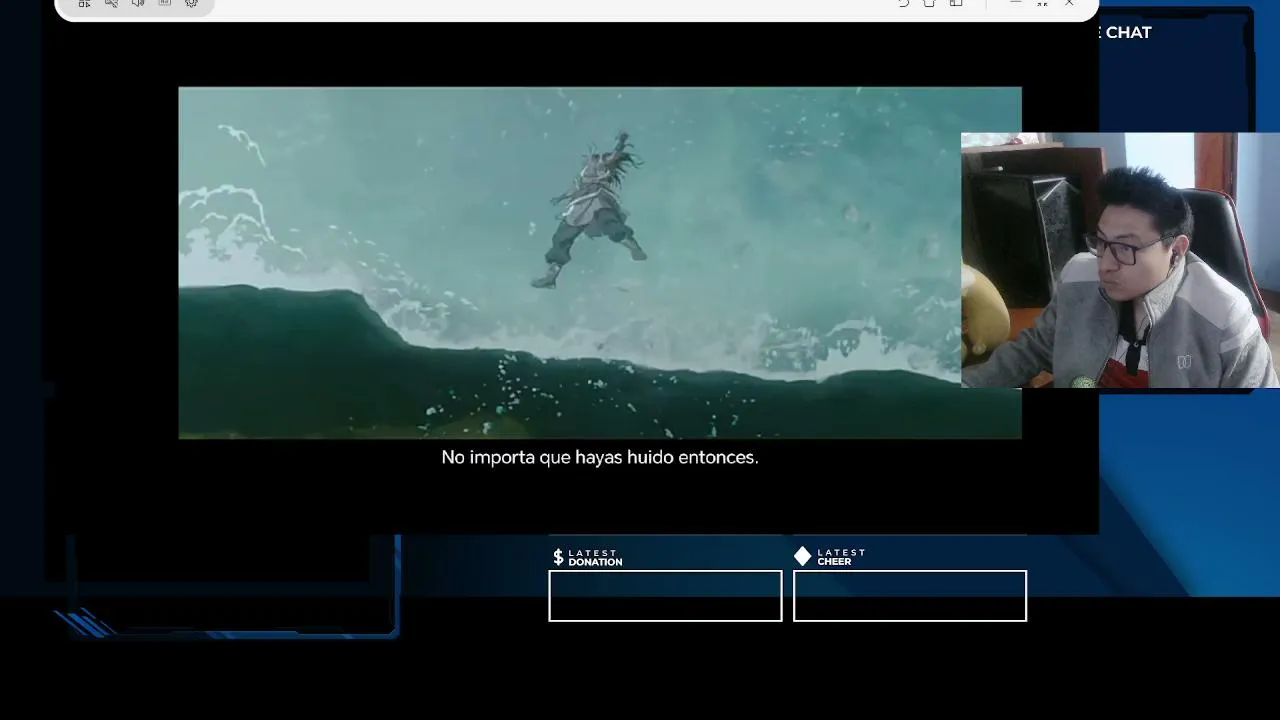The height and width of the screenshot is (720, 1280).
Task: Select the streamer webcam overlay
Action: (x=1120, y=260)
